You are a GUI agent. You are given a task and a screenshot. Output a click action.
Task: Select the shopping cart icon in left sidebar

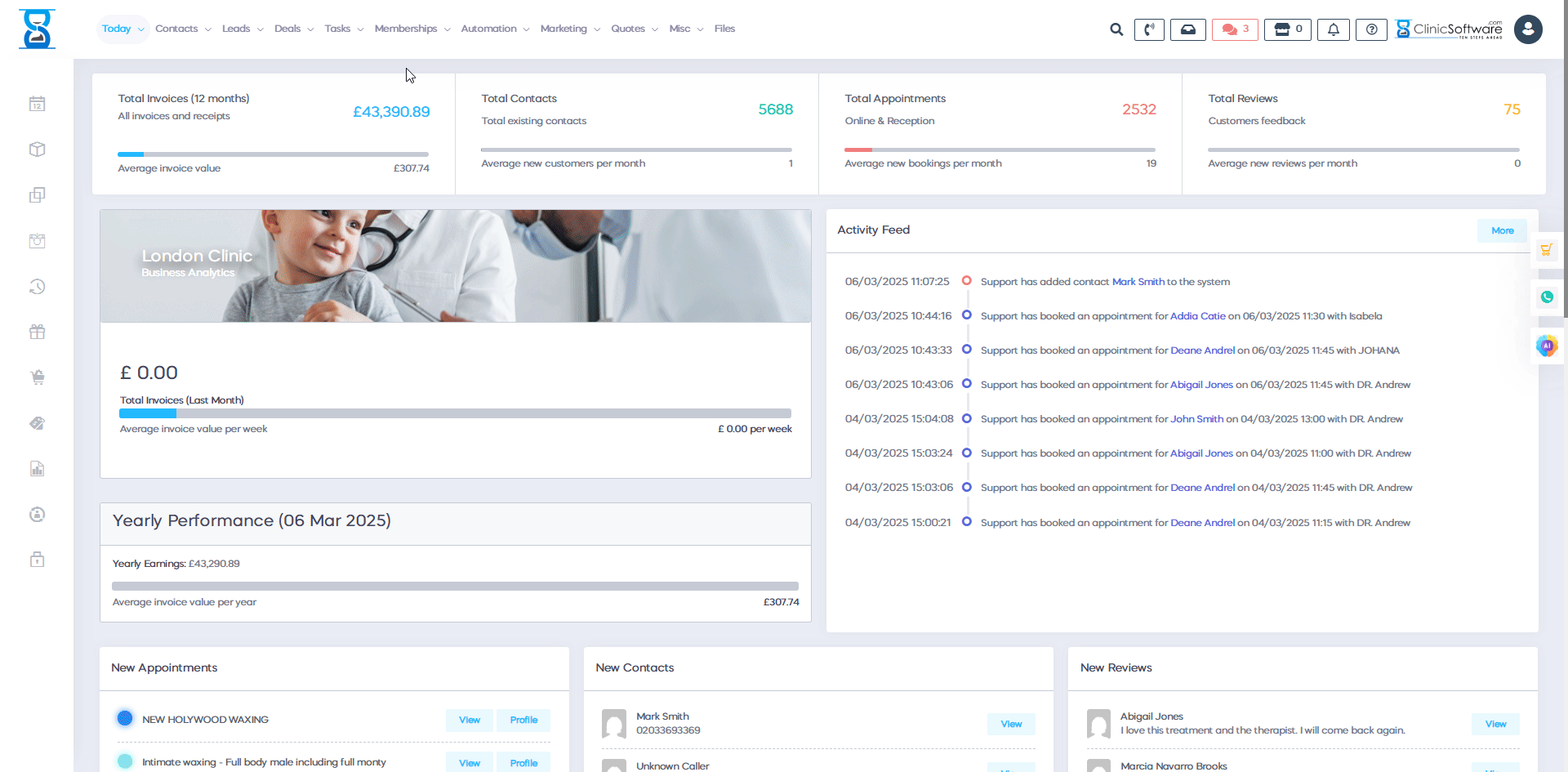pyautogui.click(x=37, y=377)
